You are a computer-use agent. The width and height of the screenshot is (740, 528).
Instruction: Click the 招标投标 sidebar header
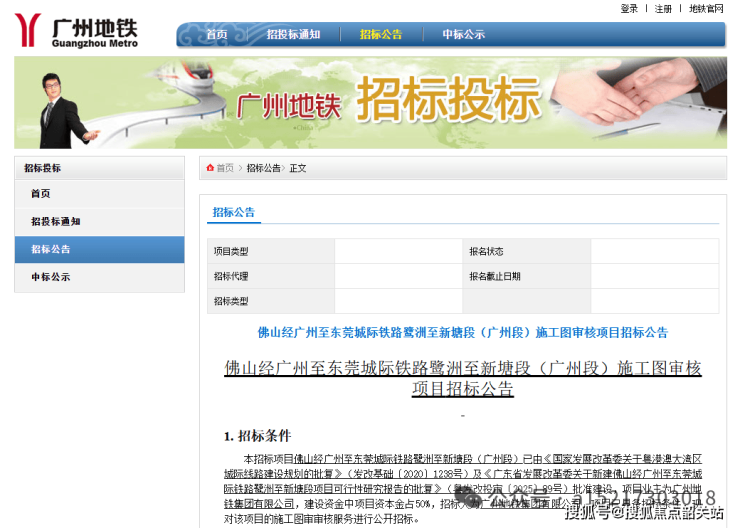pyautogui.click(x=100, y=168)
